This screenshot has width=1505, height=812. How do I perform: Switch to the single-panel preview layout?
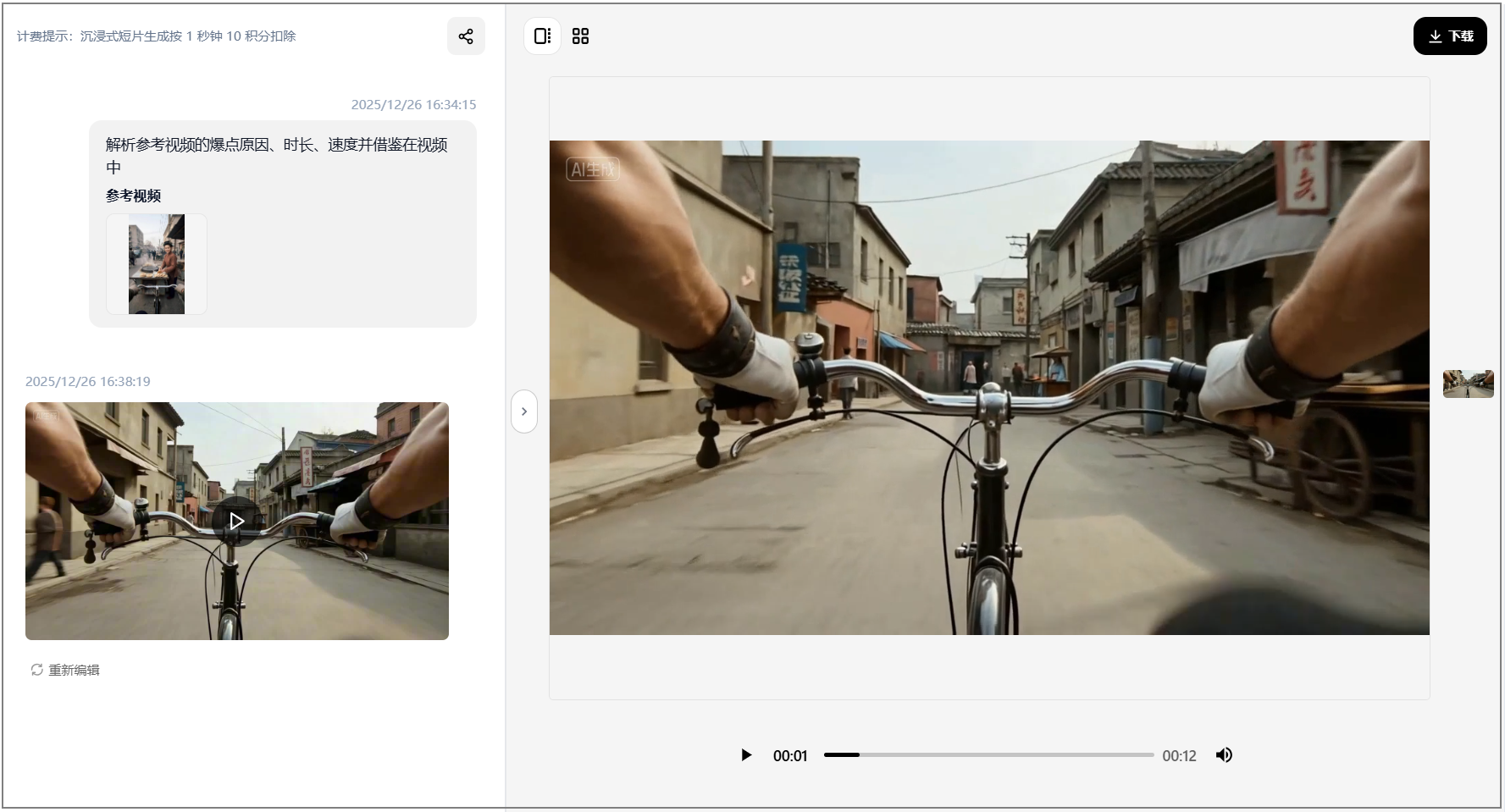542,36
